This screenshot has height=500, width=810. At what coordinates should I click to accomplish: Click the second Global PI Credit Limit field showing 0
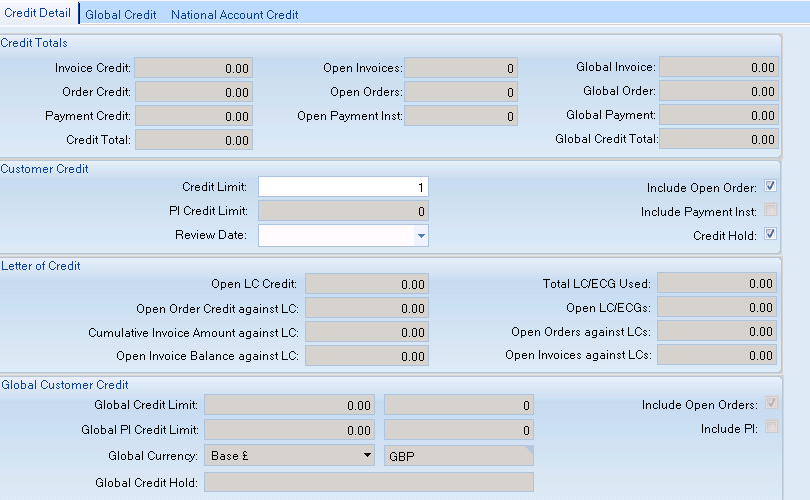(x=459, y=430)
